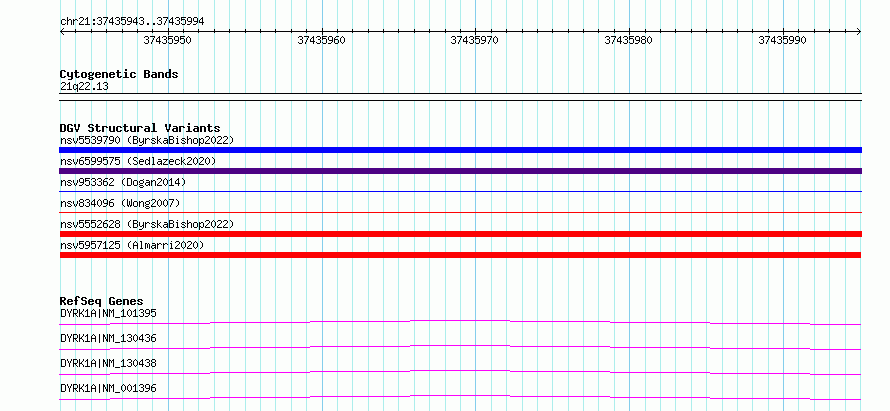Click ruler position 37435990
This screenshot has width=890, height=411.
pos(782,40)
